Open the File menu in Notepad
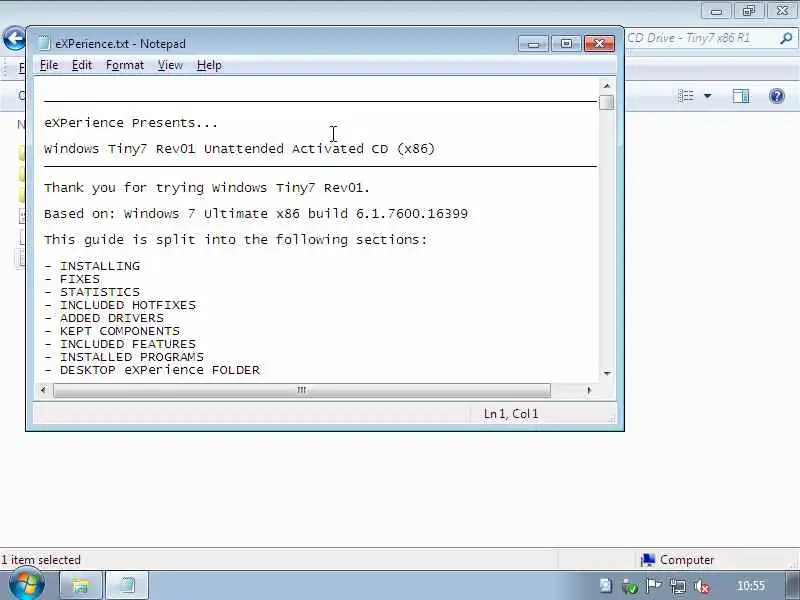 point(49,65)
